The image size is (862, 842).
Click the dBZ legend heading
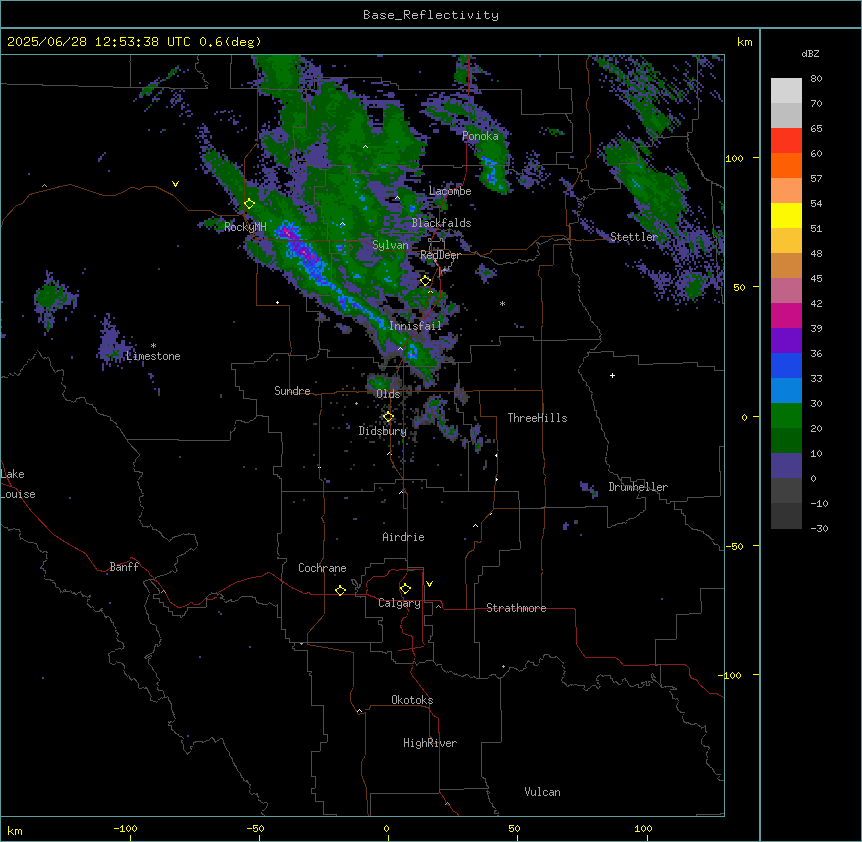pyautogui.click(x=810, y=53)
